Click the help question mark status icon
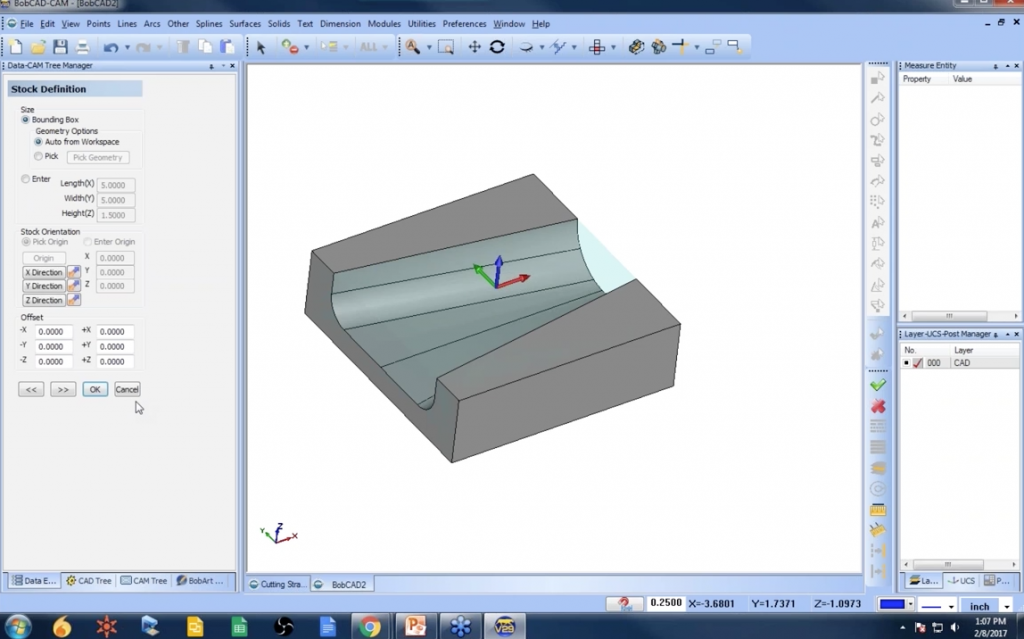1024x639 pixels. (x=624, y=604)
